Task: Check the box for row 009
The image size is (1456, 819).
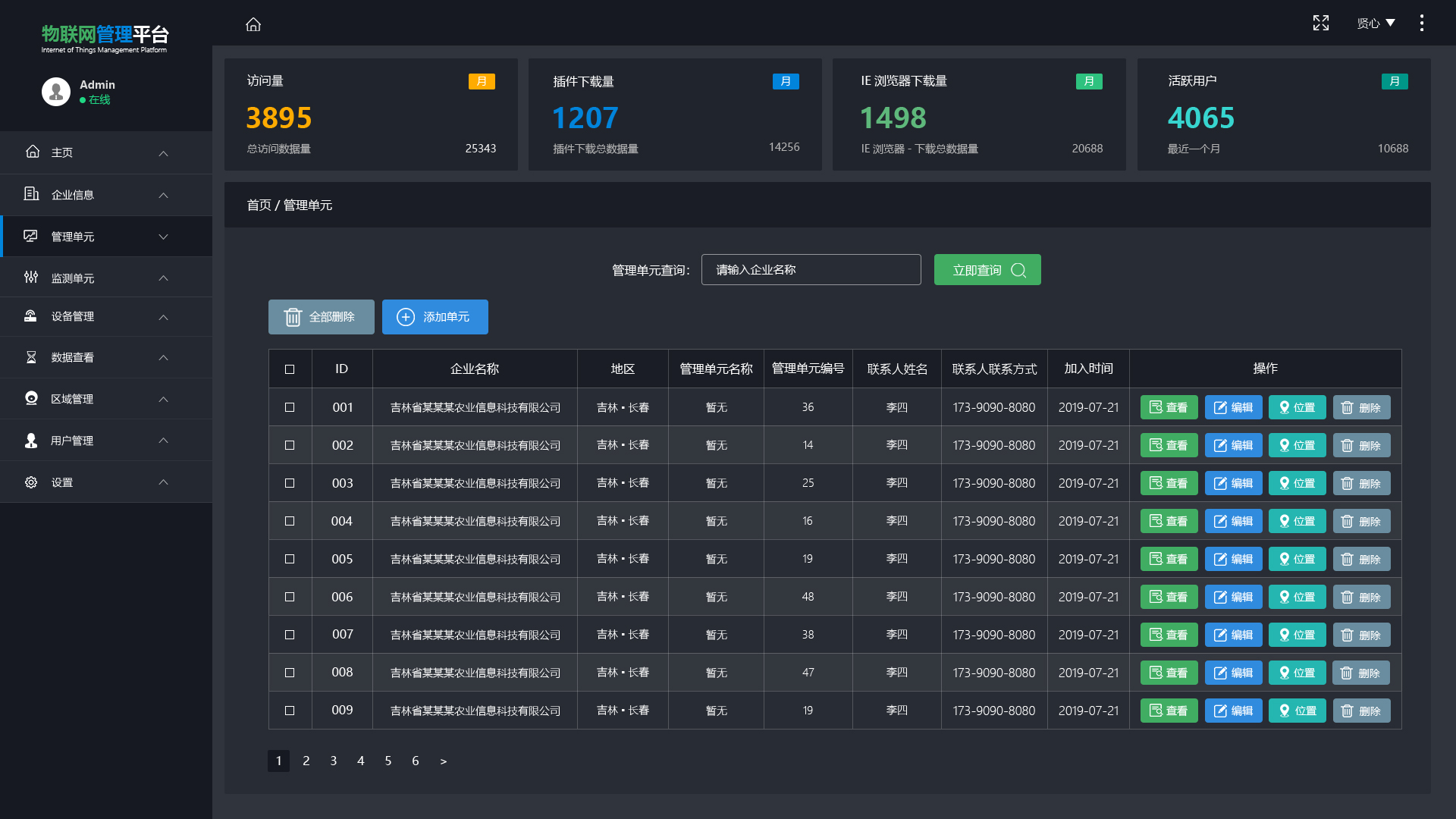Action: 290,711
